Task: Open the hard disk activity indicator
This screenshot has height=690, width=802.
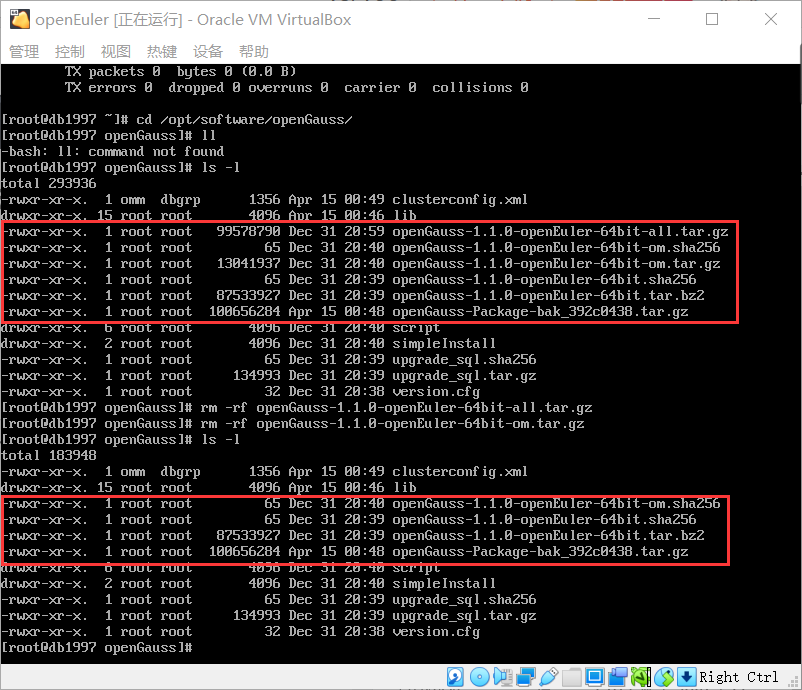Action: [455, 677]
